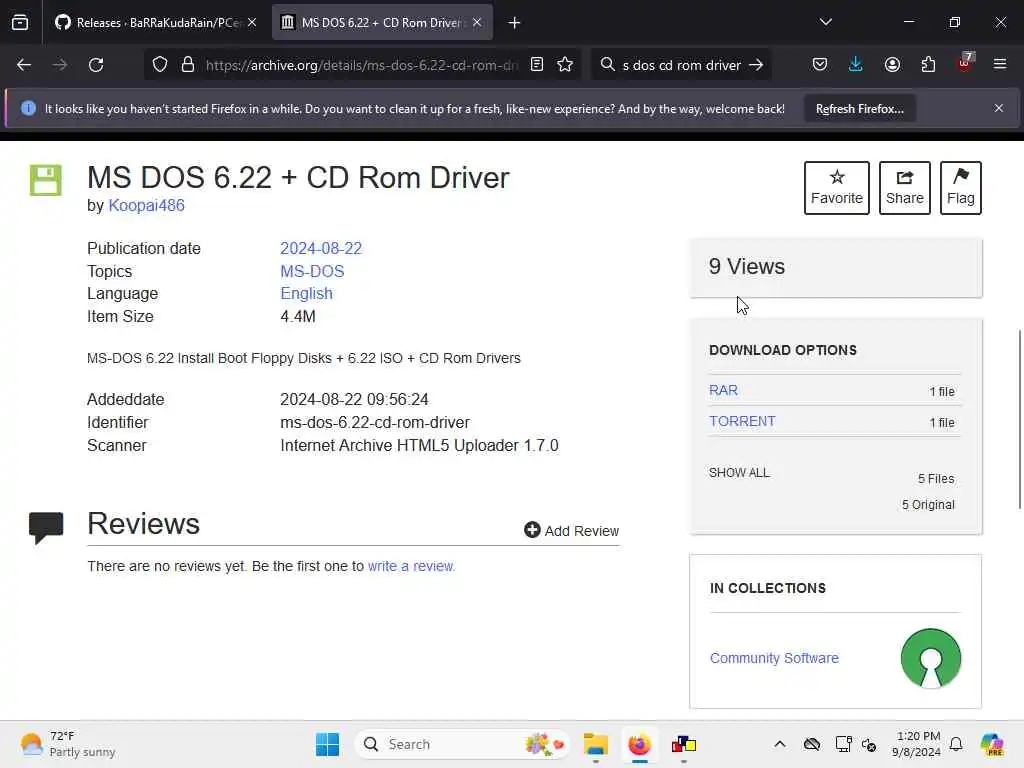Bookmark this page with star icon
Viewport: 1024px width, 768px height.
[566, 65]
